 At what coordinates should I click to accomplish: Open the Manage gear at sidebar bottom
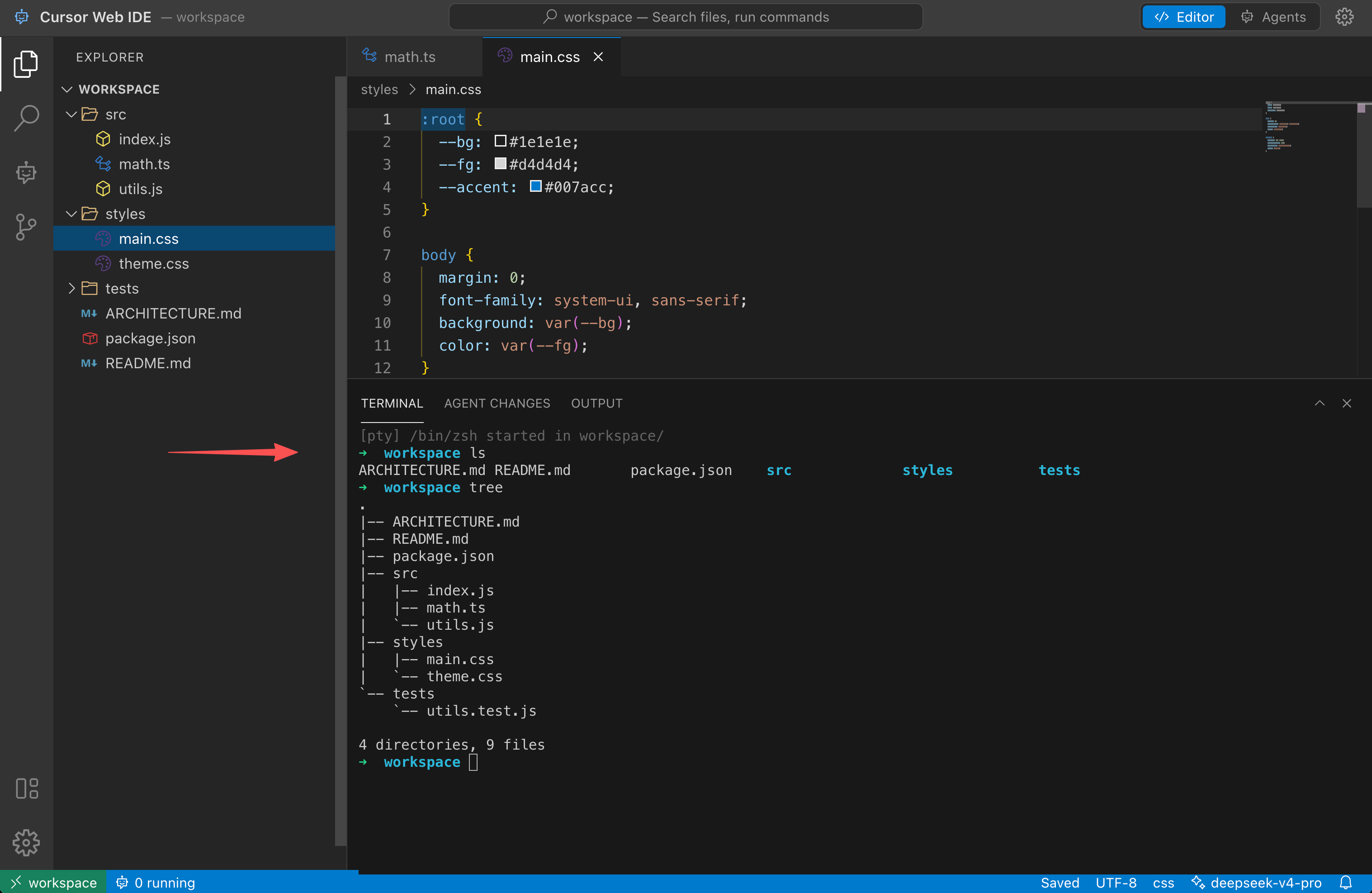(26, 842)
